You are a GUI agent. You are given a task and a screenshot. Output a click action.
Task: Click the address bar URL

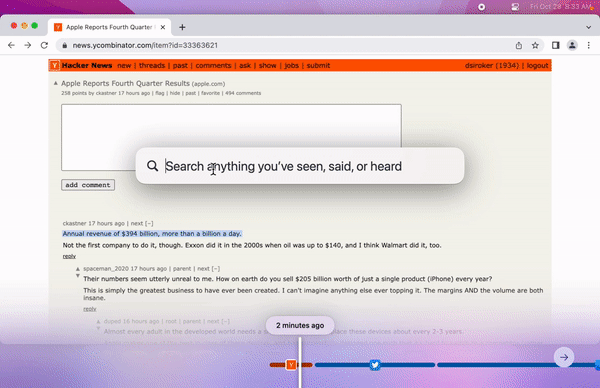click(145, 45)
